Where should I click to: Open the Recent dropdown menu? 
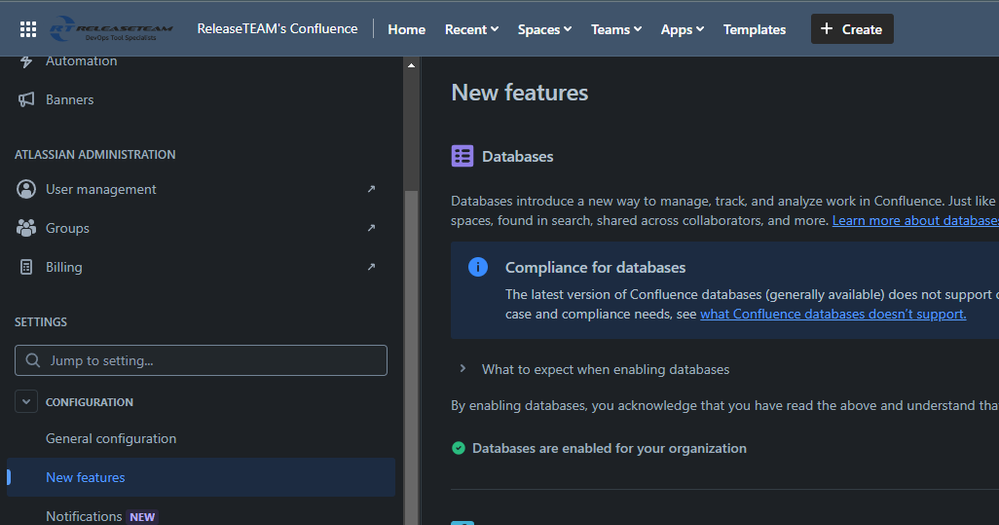coord(471,29)
